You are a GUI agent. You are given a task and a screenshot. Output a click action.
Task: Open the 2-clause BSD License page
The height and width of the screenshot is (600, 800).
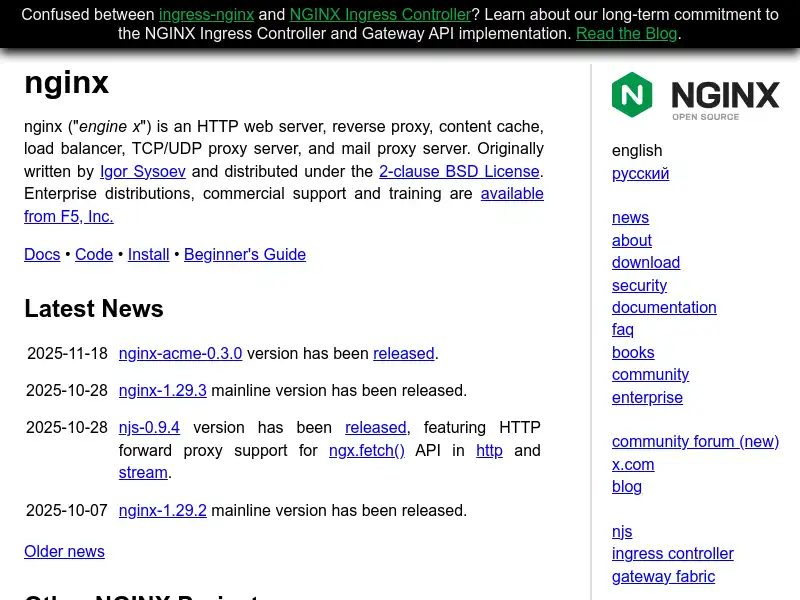tap(459, 171)
